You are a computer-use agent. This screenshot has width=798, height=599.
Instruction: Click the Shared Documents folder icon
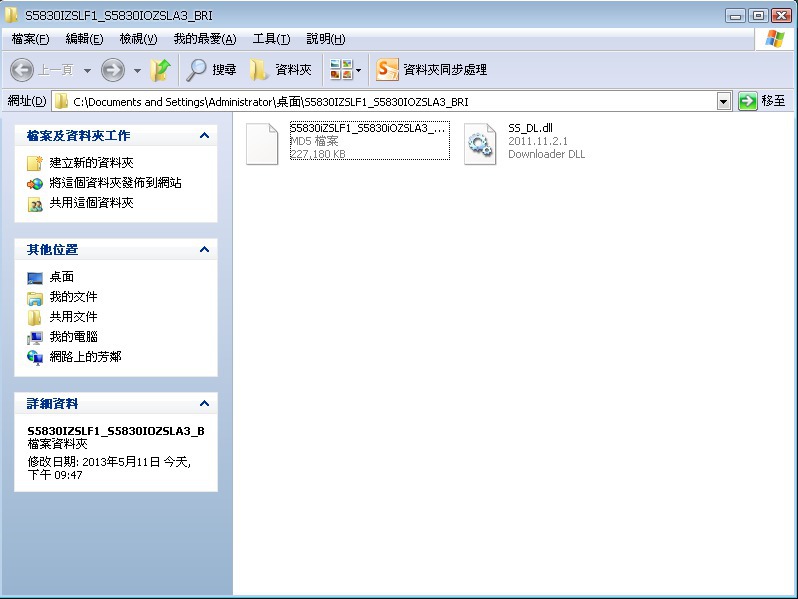pos(35,318)
